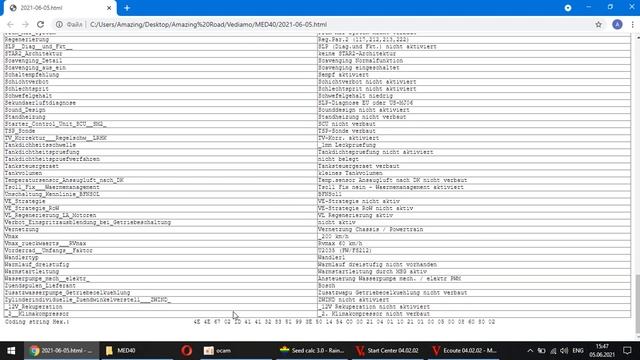
Task: Click the hex coding string starting '4E 4E 67'
Action: [x=344, y=322]
